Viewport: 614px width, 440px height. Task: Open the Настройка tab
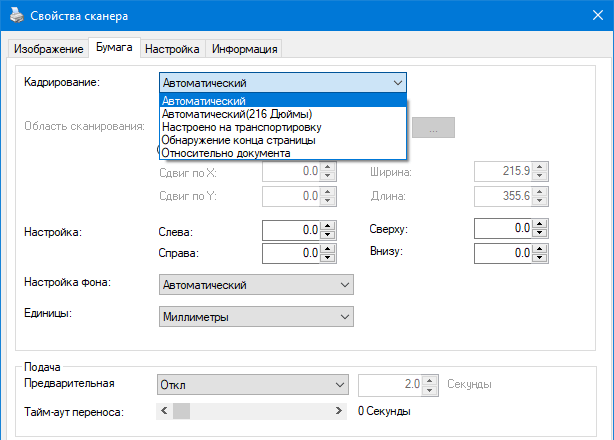(172, 49)
